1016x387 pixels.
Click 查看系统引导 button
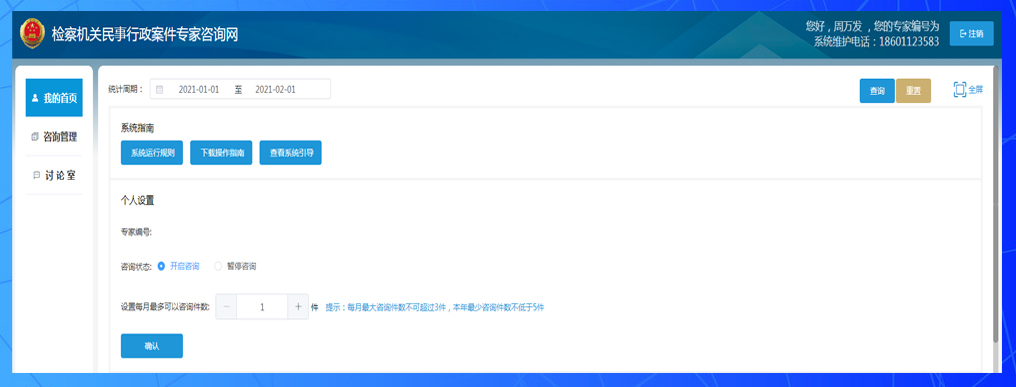pyautogui.click(x=290, y=153)
